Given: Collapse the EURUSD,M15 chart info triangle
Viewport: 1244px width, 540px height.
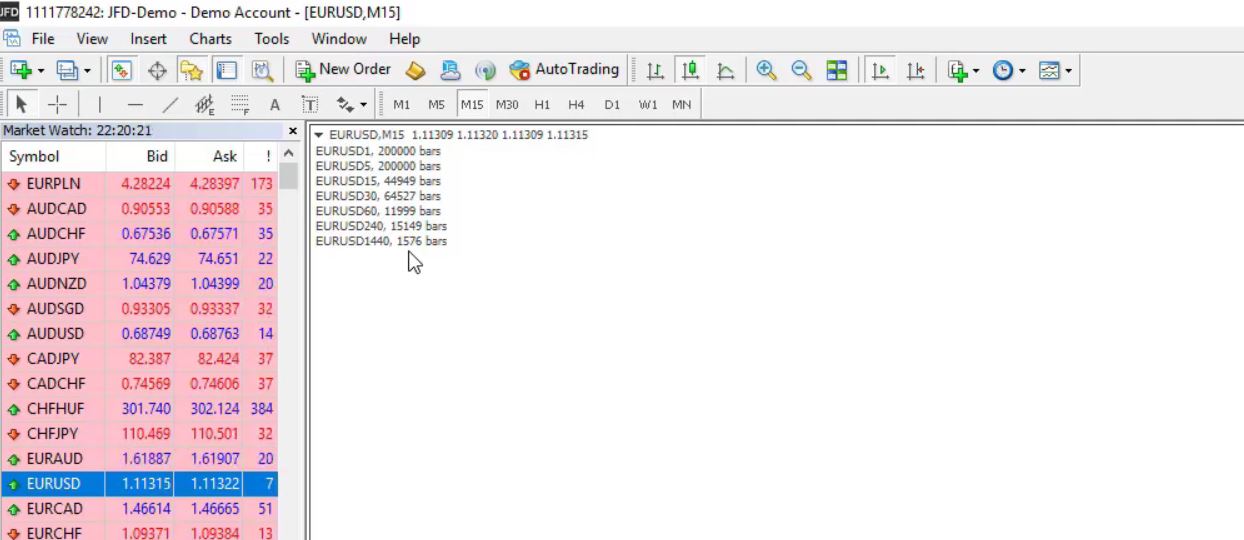Looking at the screenshot, I should [318, 135].
